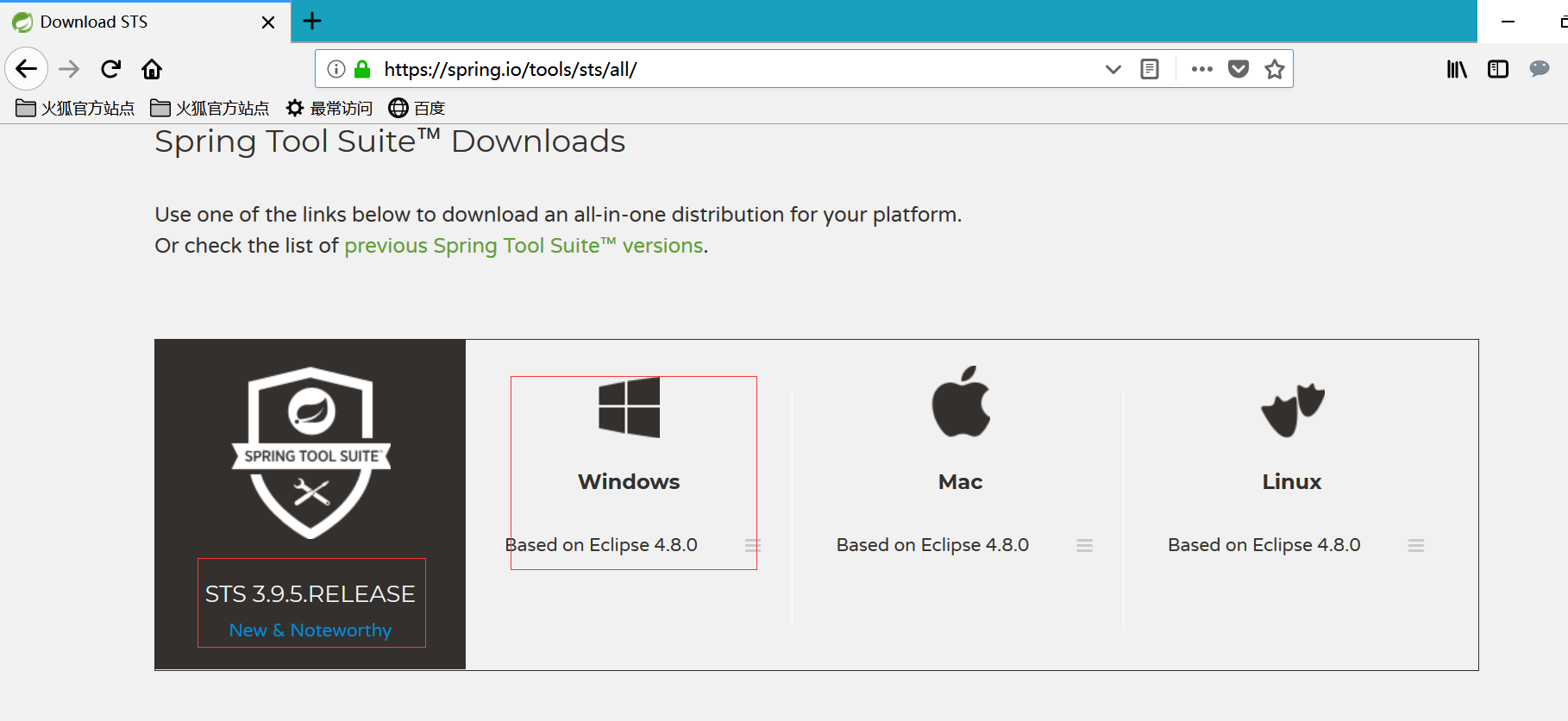Click the browser back arrow button
This screenshot has width=1568, height=721.
click(27, 69)
